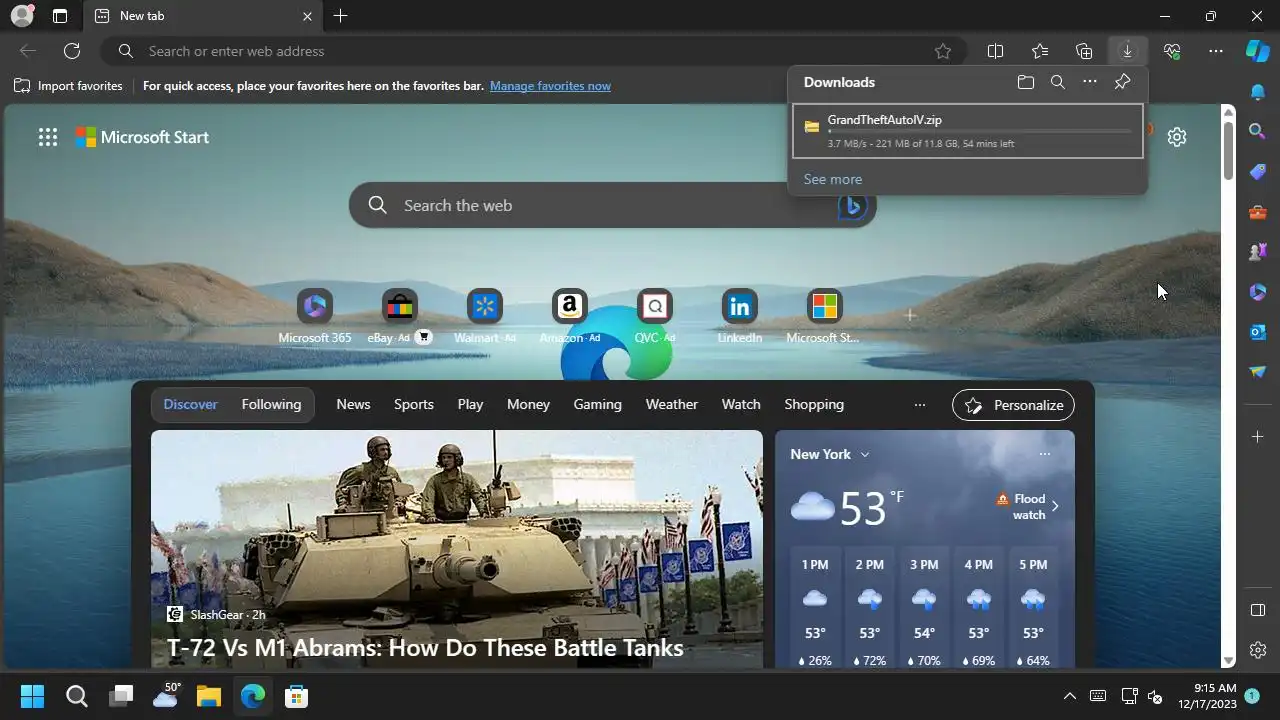Open the Money feed tab

[528, 404]
